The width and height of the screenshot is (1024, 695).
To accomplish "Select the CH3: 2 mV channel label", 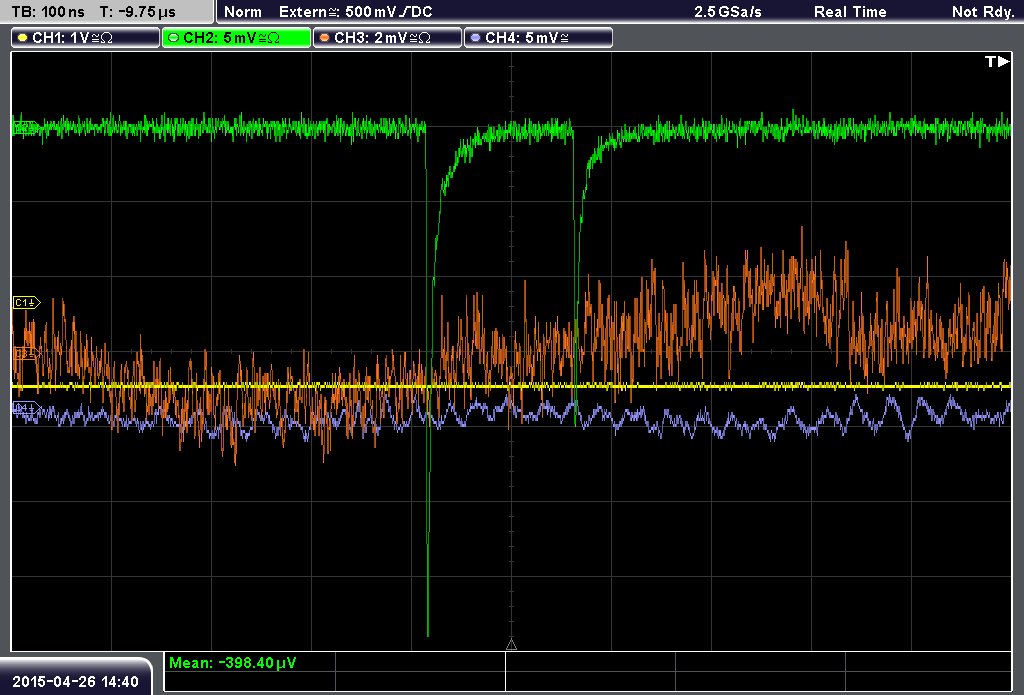I will click(x=387, y=38).
